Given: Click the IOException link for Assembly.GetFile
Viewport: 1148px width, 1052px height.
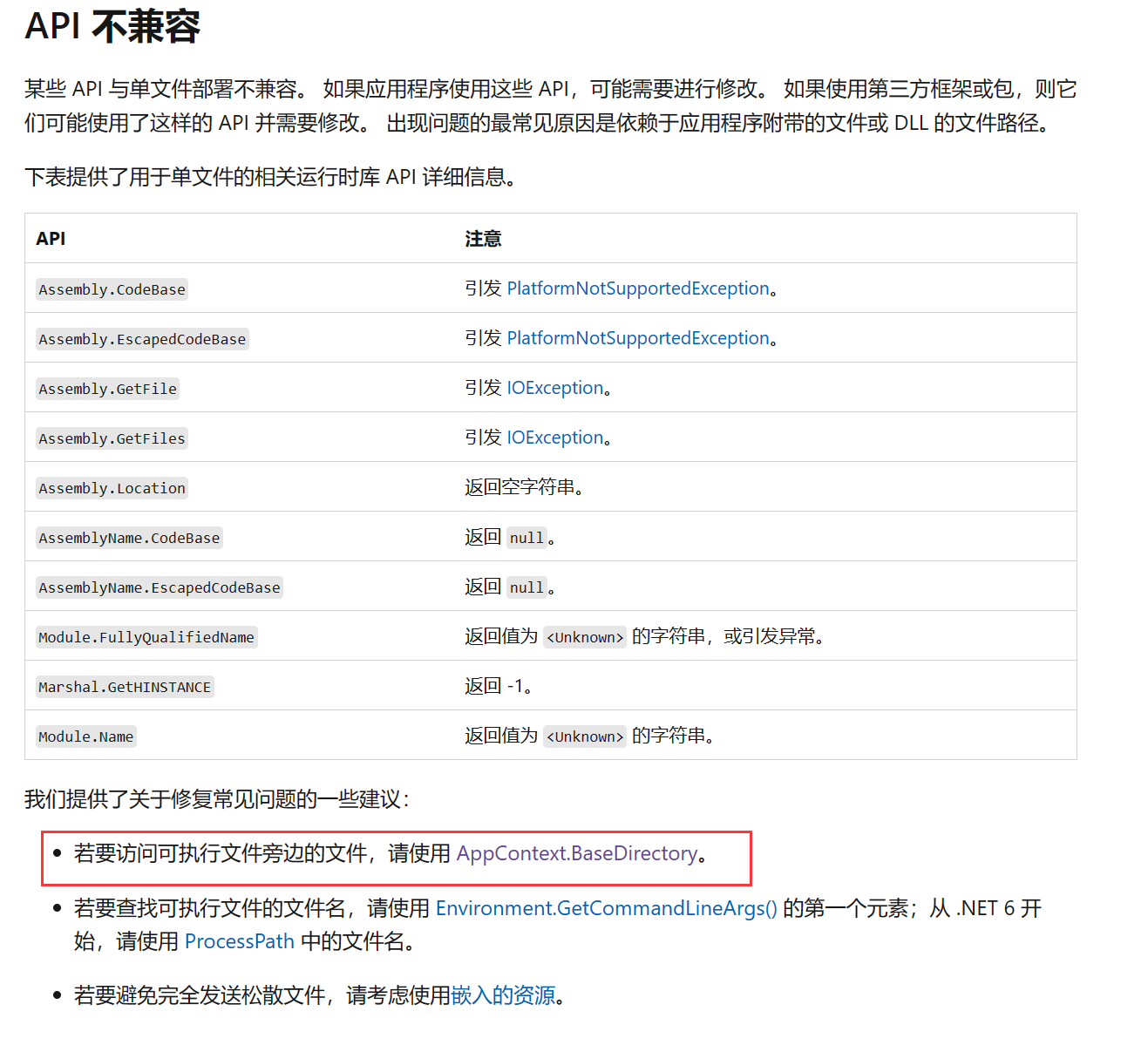Looking at the screenshot, I should [555, 387].
